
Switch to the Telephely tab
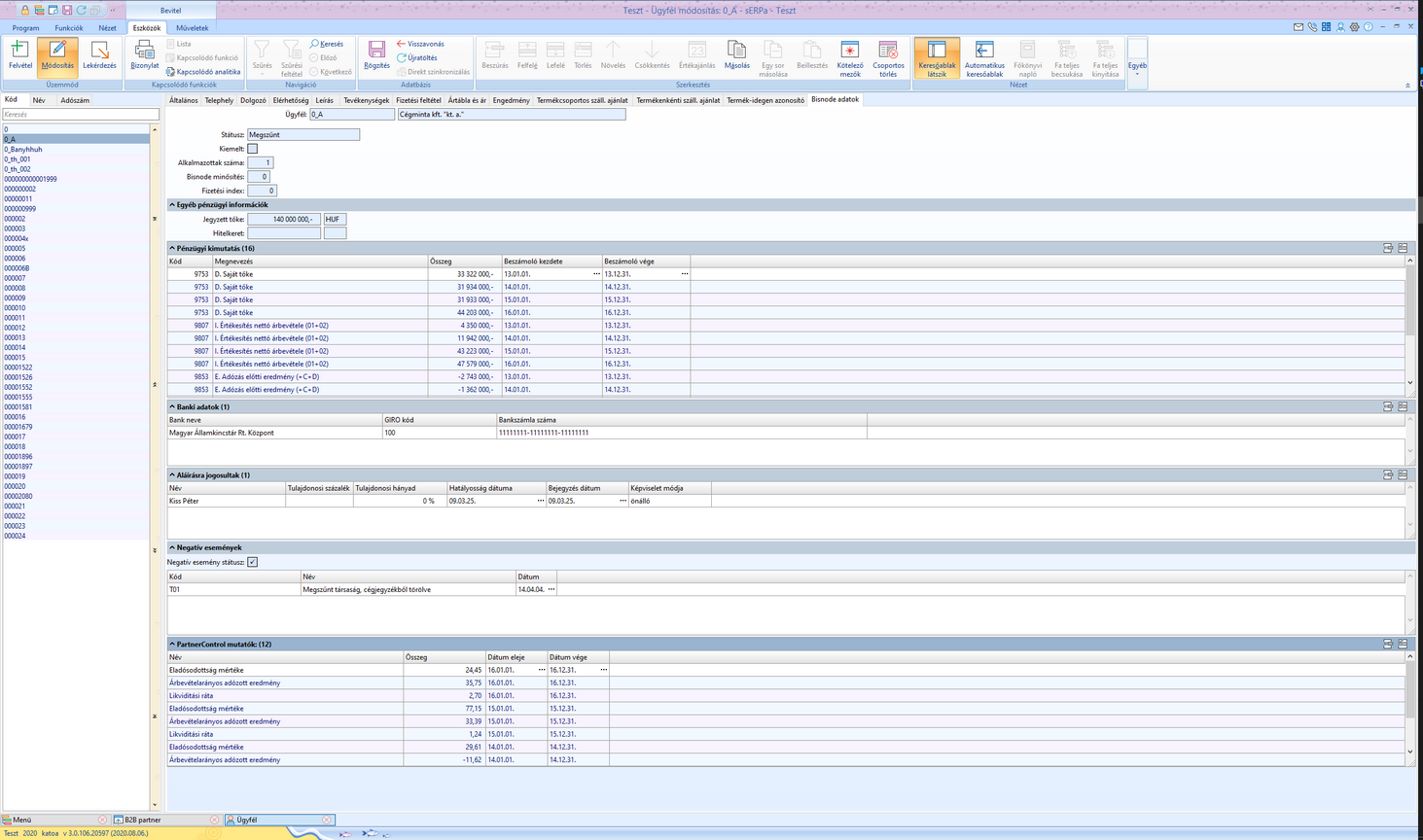pyautogui.click(x=219, y=100)
